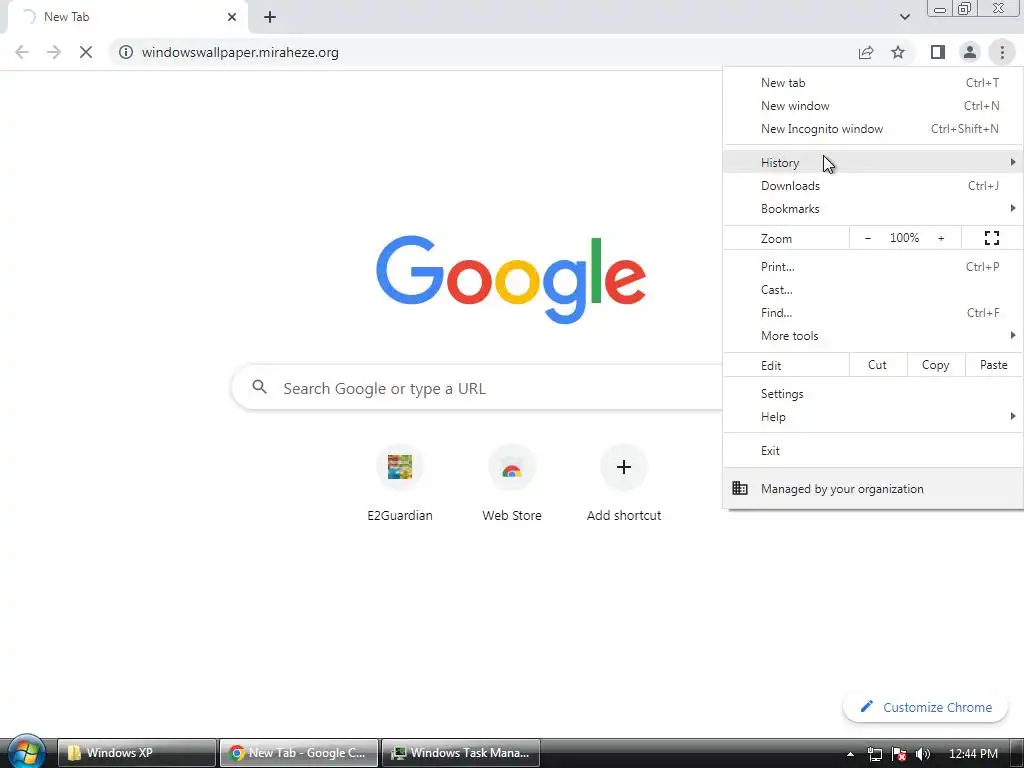1024x768 pixels.
Task: Click Managed by your organization
Action: point(873,488)
